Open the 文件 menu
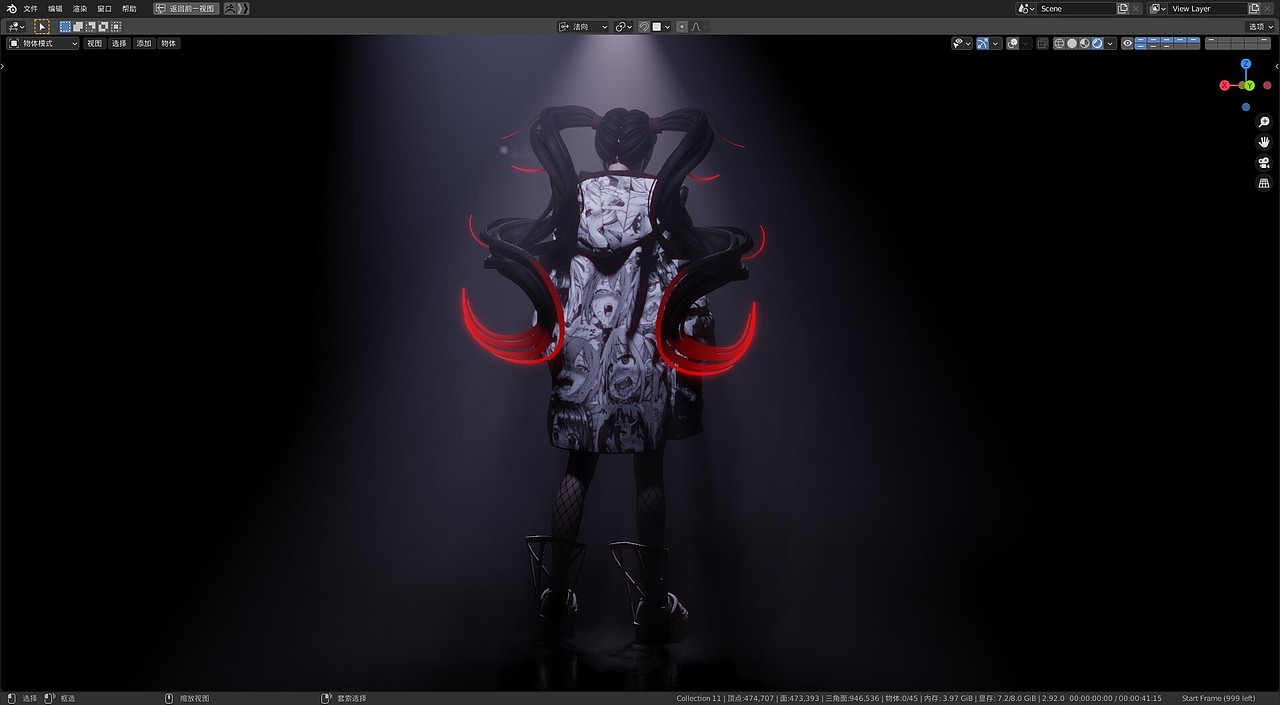Screen dimensions: 1280x705 tap(31, 8)
